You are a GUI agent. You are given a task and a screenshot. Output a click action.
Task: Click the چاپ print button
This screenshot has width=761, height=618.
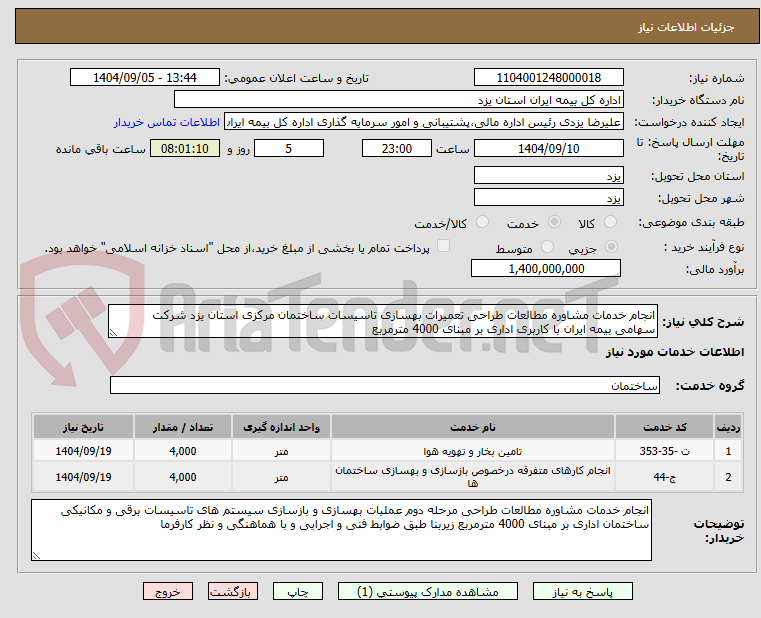298,591
